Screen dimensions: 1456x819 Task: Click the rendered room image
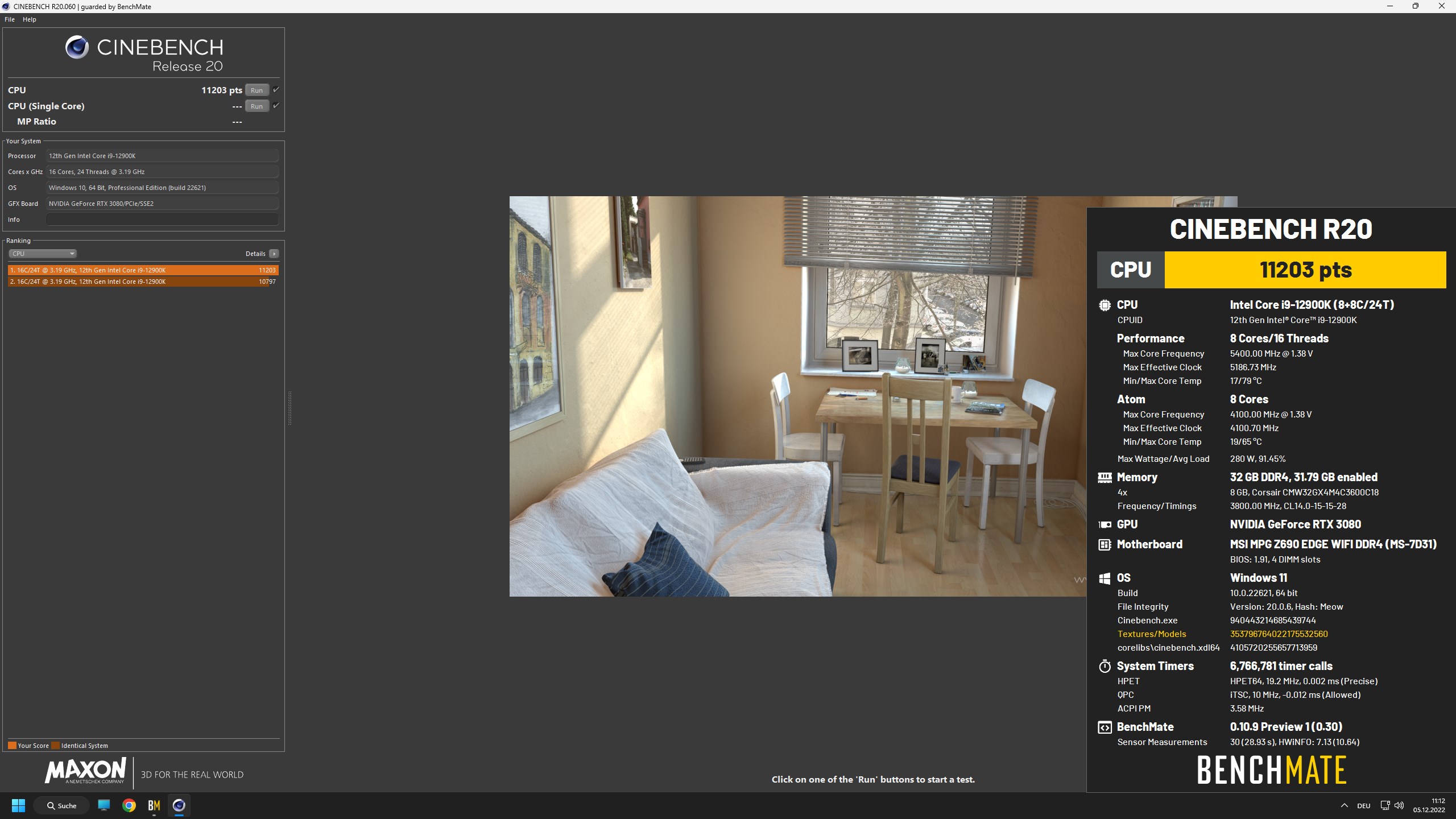(797, 396)
